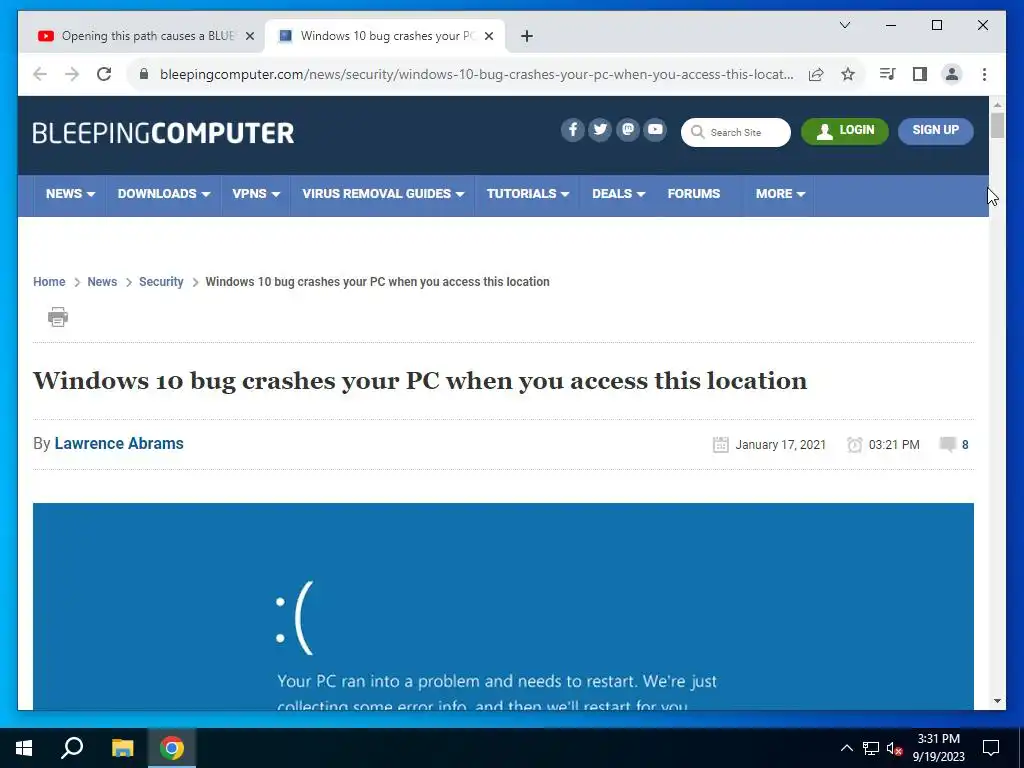Open the 8 comments link
The width and height of the screenshot is (1024, 768).
click(x=965, y=445)
